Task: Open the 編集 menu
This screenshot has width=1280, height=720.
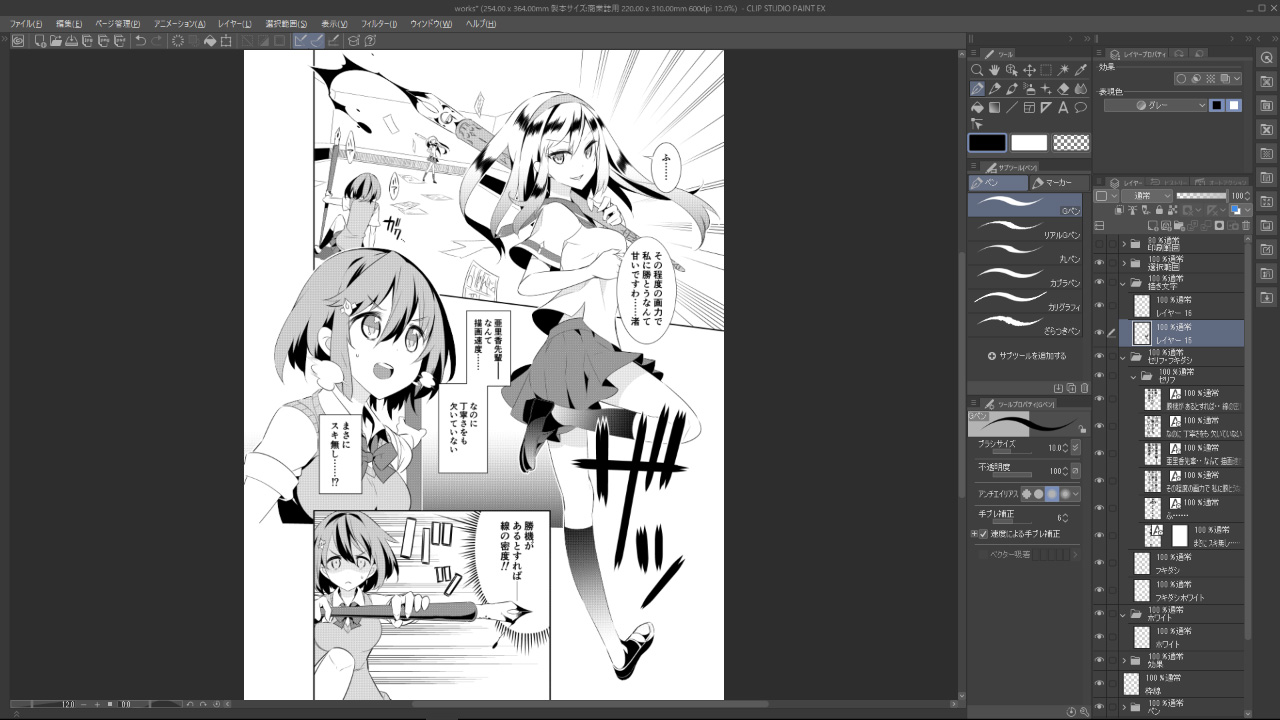Action: click(x=69, y=23)
